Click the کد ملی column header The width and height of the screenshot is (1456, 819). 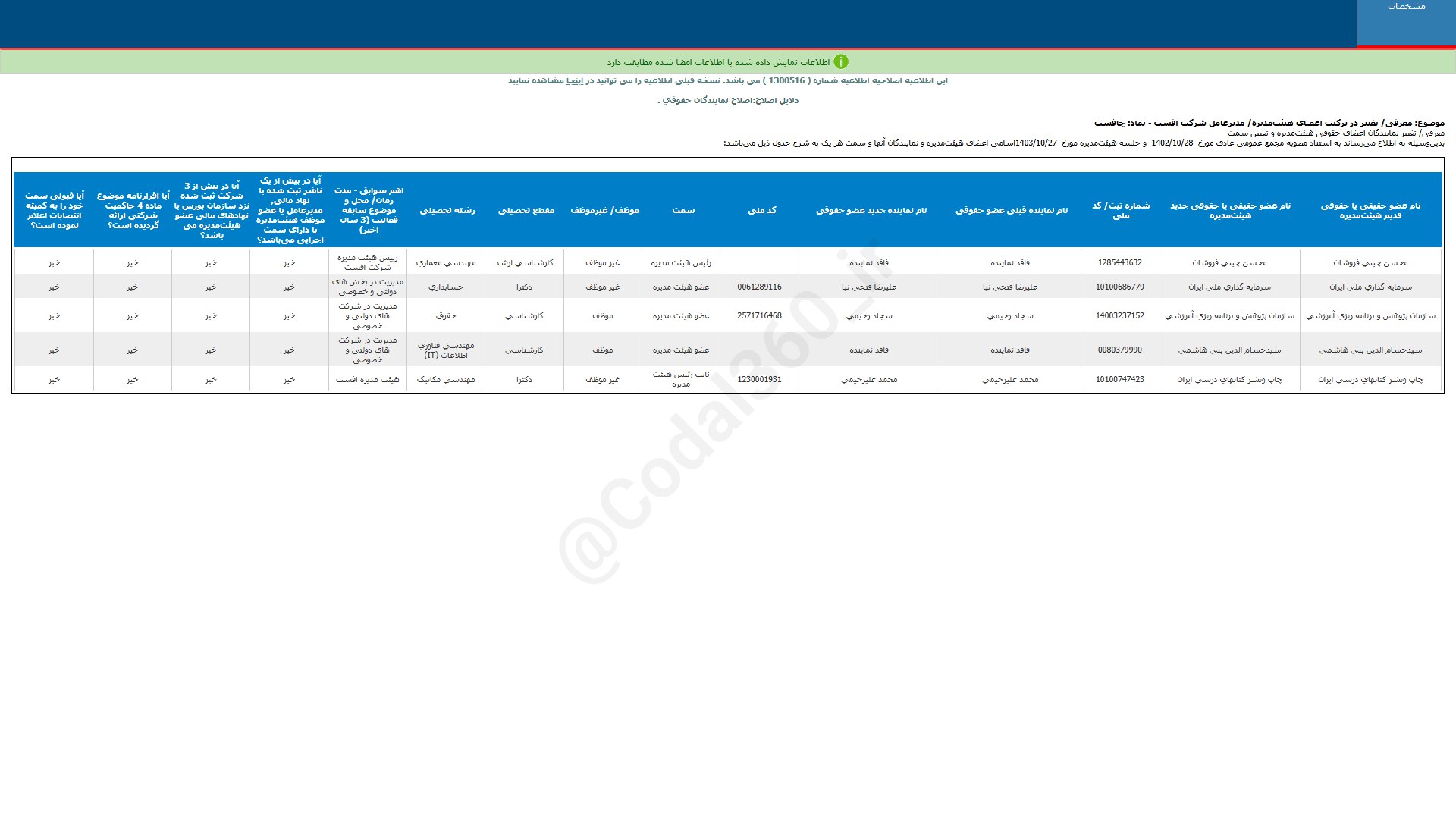point(761,210)
